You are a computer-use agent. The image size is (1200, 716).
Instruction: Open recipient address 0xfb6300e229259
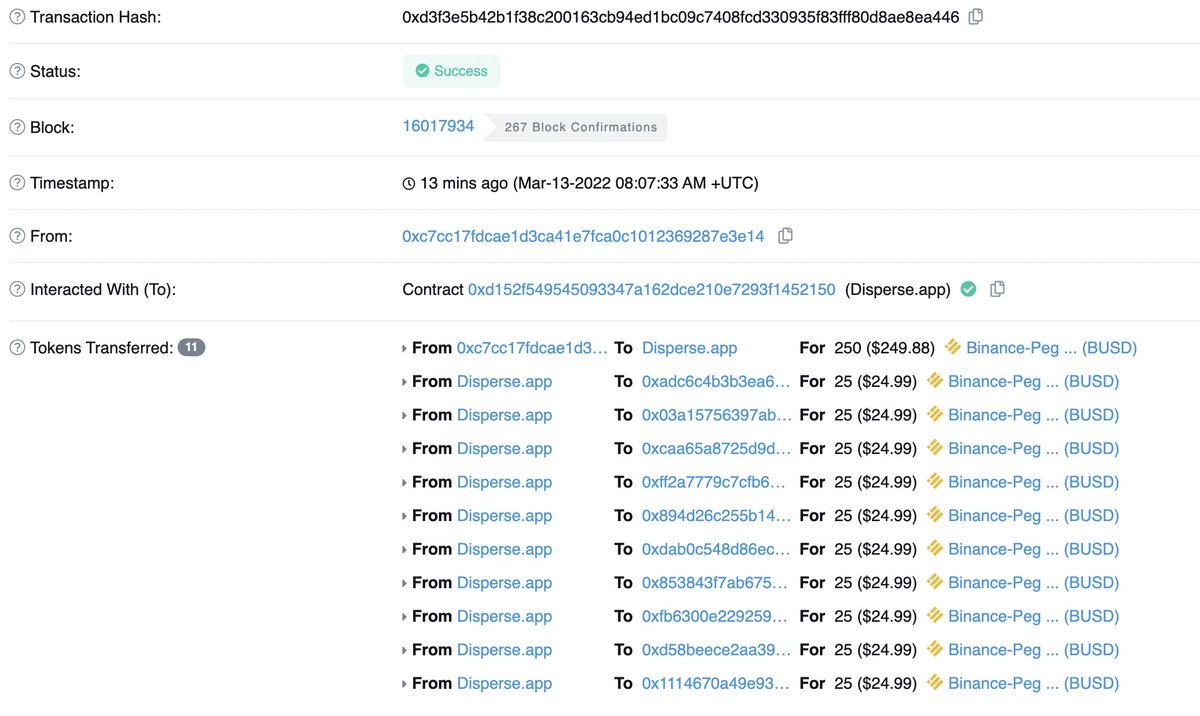(717, 616)
